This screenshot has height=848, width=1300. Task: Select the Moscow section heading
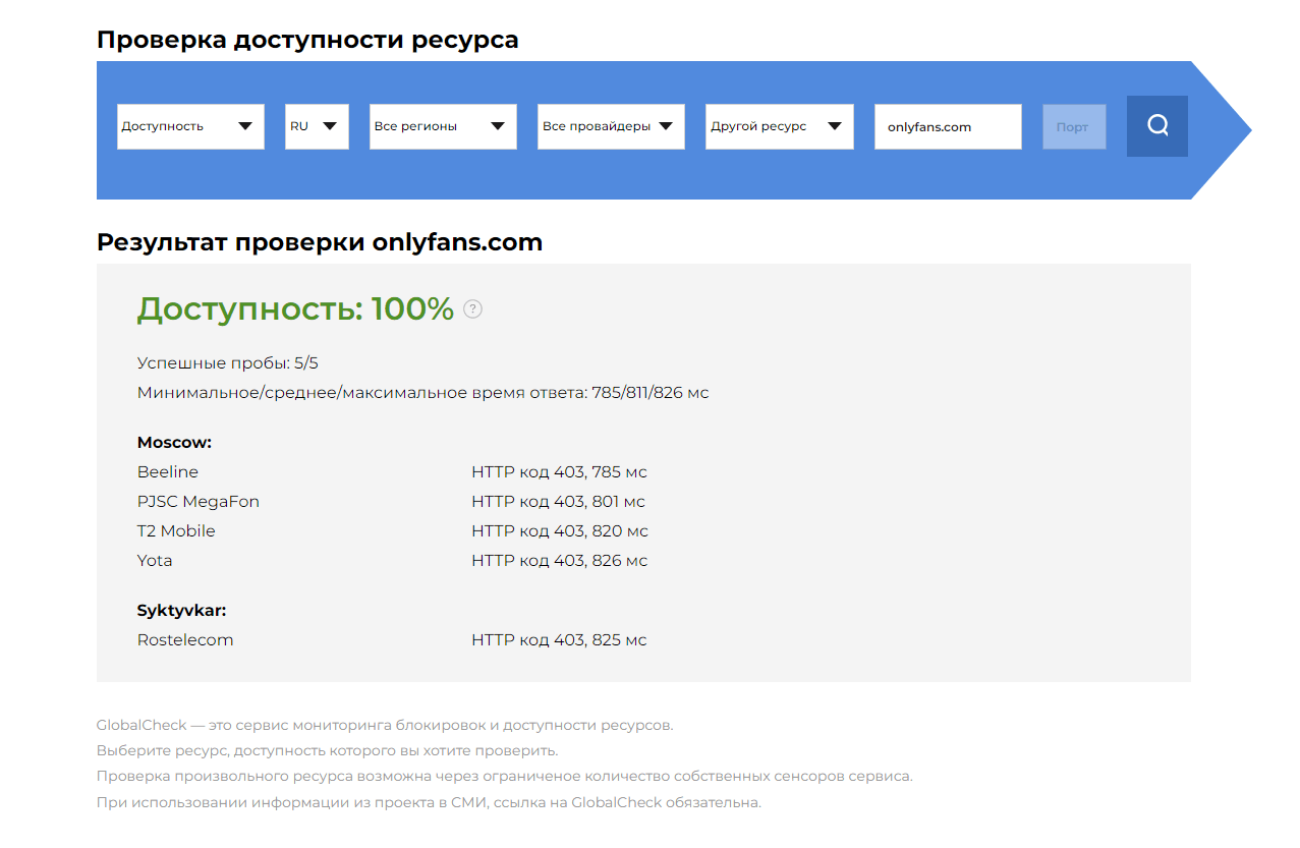click(x=174, y=441)
